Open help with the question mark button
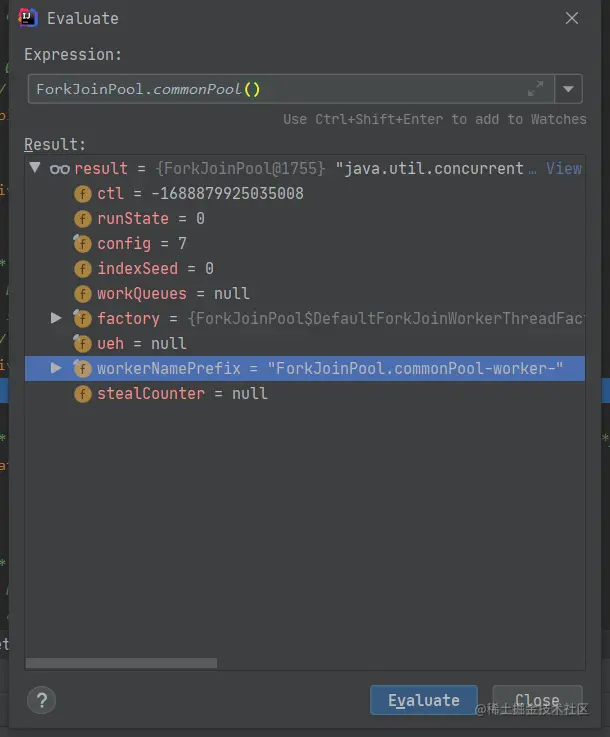Viewport: 610px width, 737px height. tap(41, 700)
